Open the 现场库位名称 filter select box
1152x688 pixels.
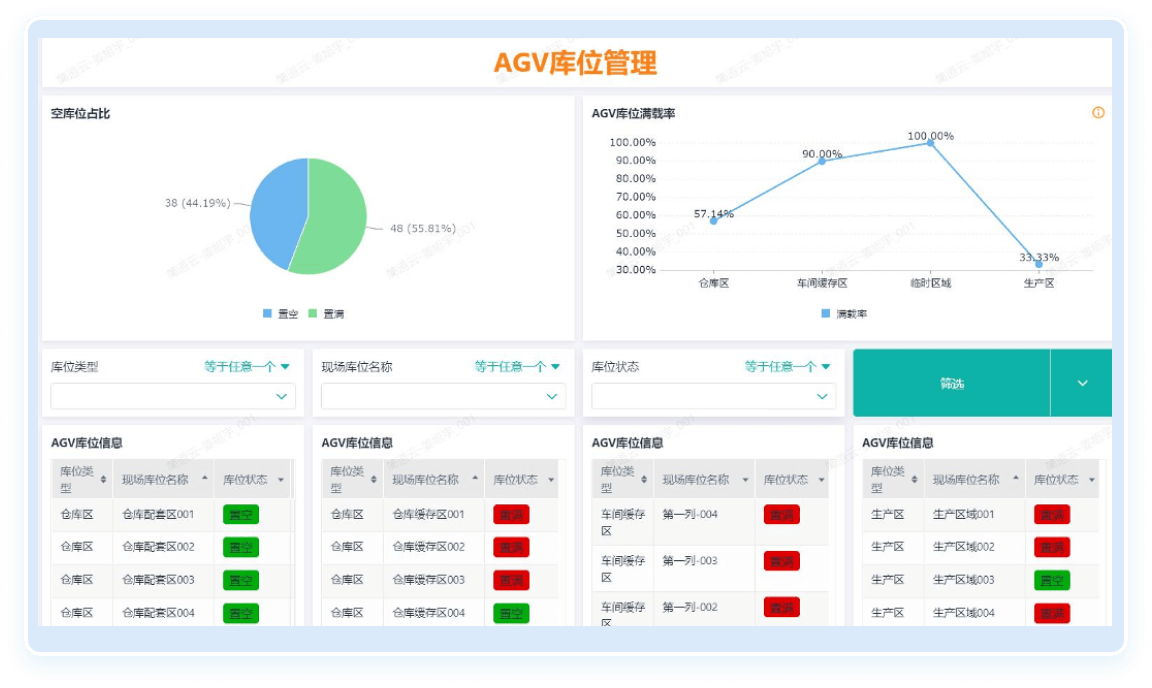(443, 397)
